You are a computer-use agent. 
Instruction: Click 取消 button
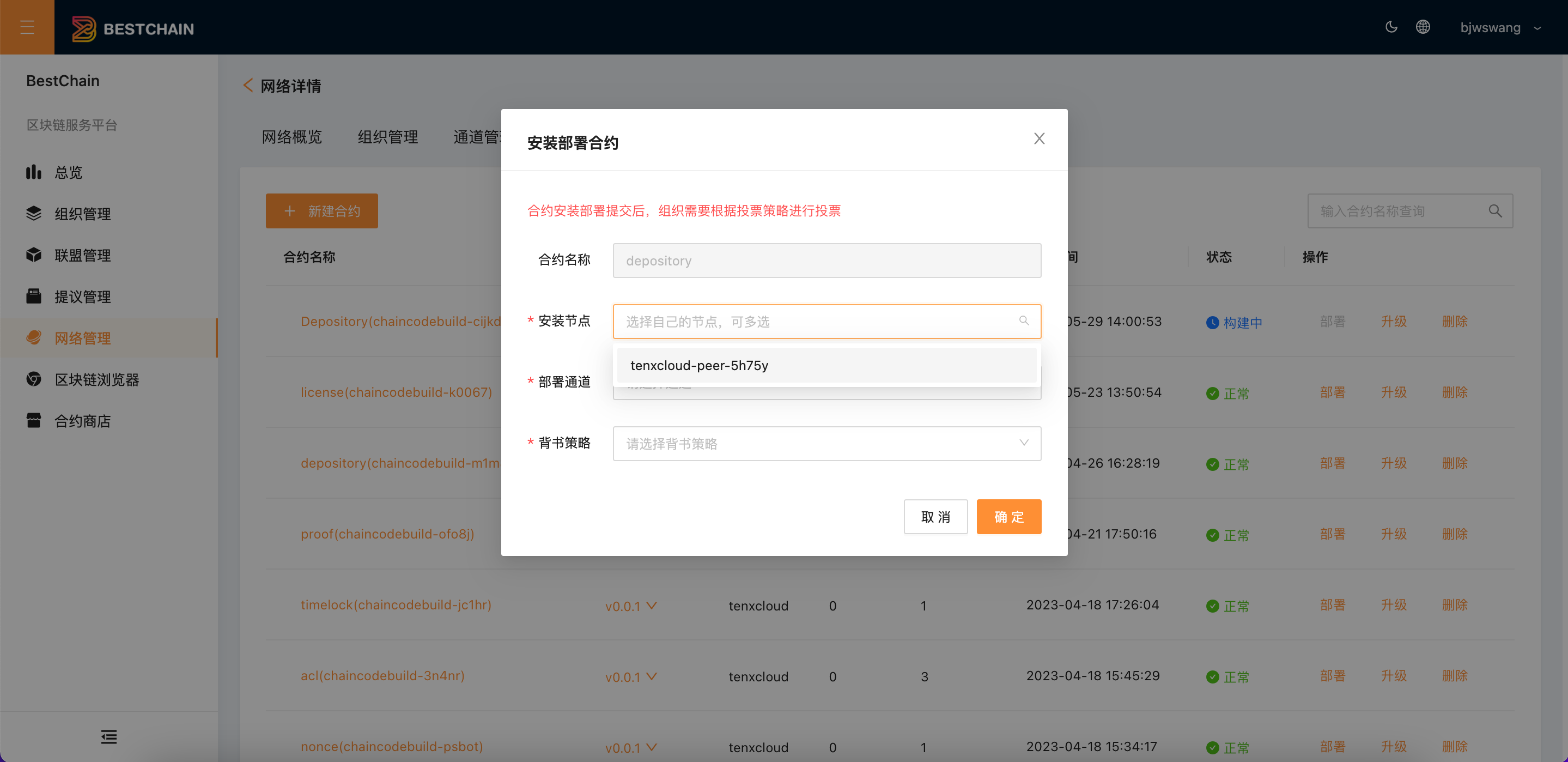[935, 517]
